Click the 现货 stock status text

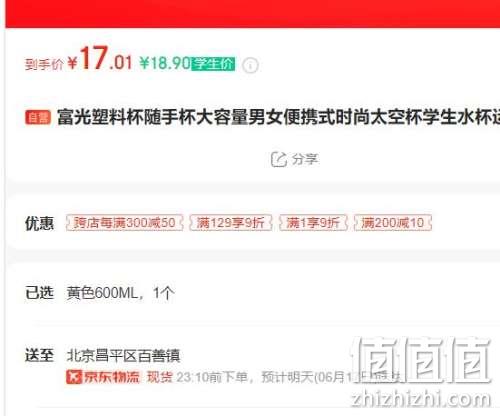pos(160,377)
